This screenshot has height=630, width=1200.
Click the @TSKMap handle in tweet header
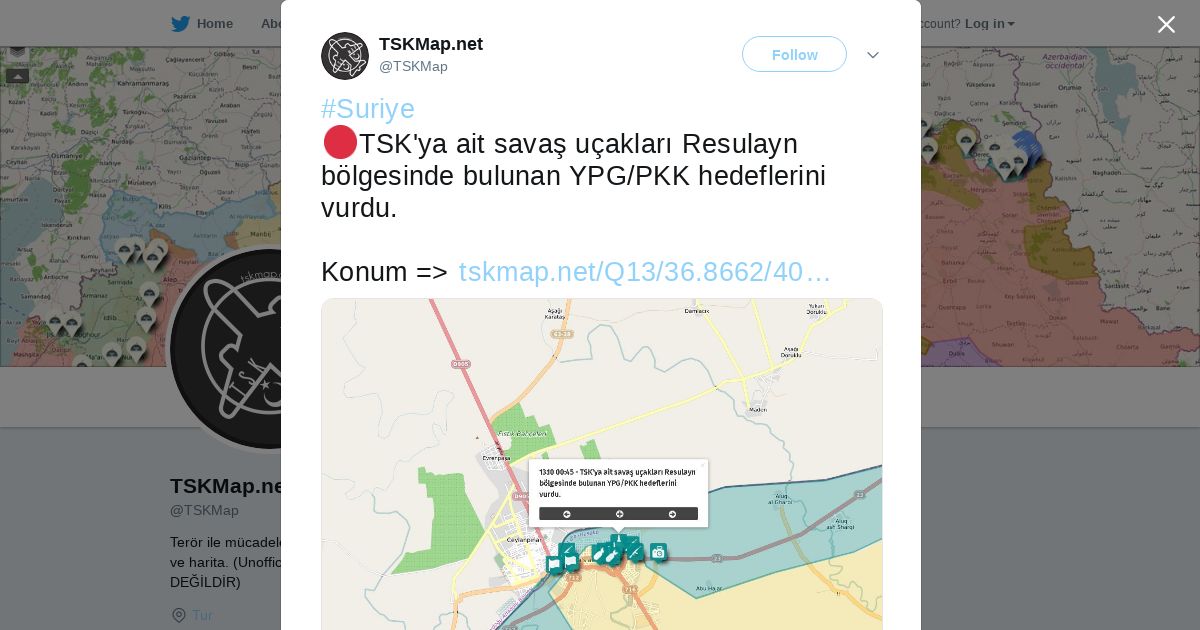point(413,66)
